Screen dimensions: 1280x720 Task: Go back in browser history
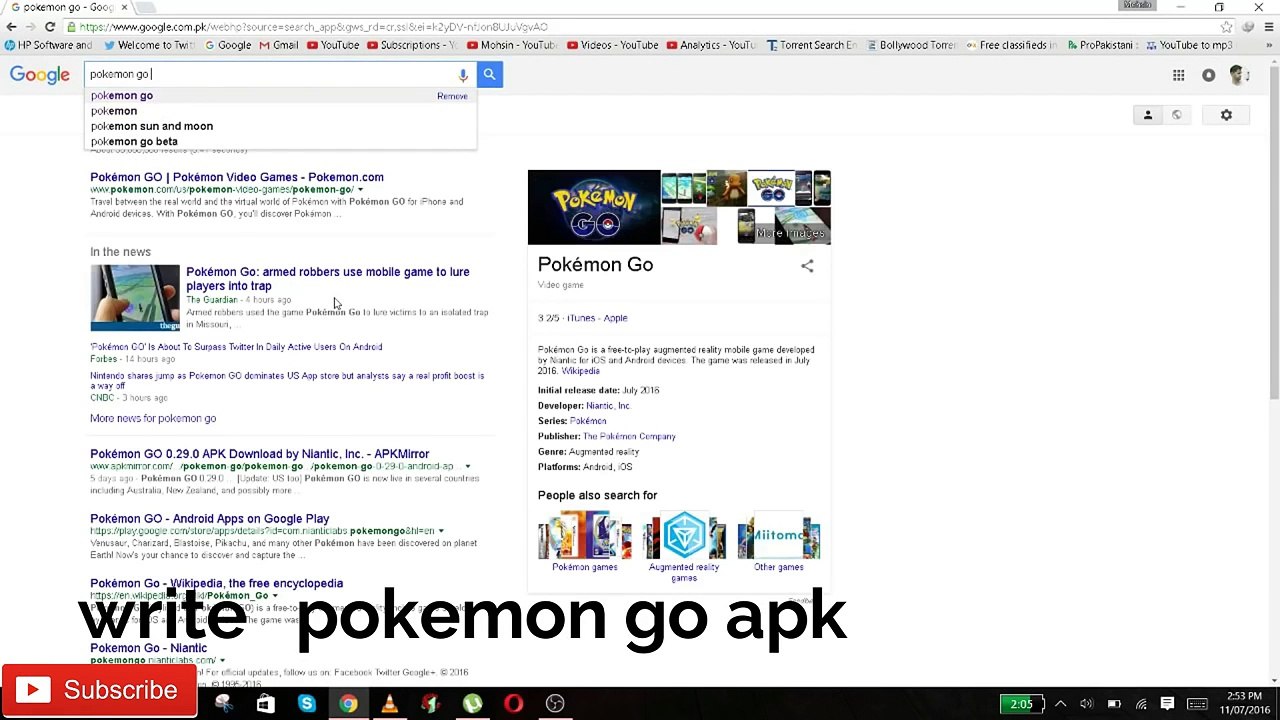[11, 27]
